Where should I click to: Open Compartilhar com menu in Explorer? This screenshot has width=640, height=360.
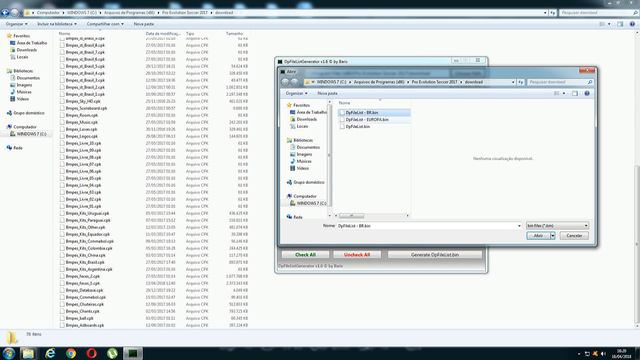pos(105,24)
